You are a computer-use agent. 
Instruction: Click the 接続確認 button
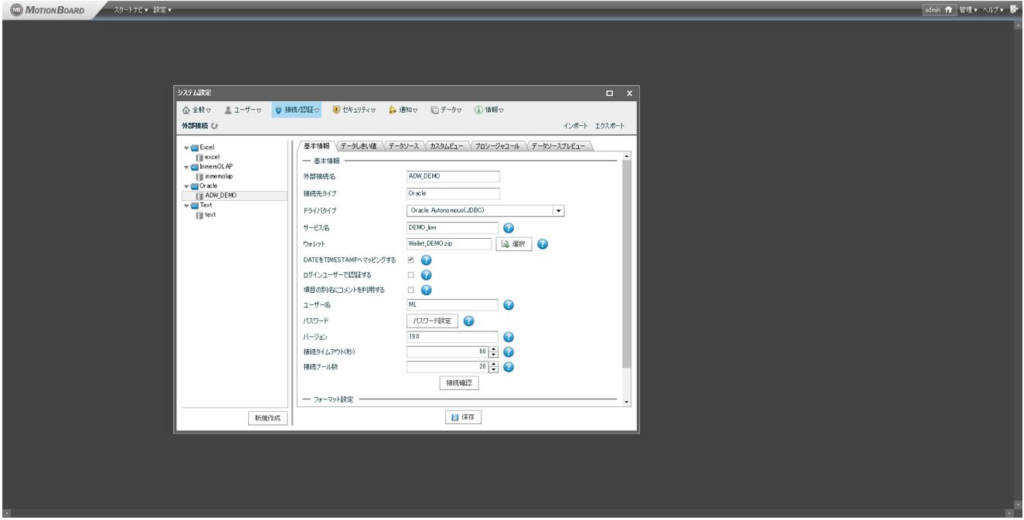click(x=460, y=383)
